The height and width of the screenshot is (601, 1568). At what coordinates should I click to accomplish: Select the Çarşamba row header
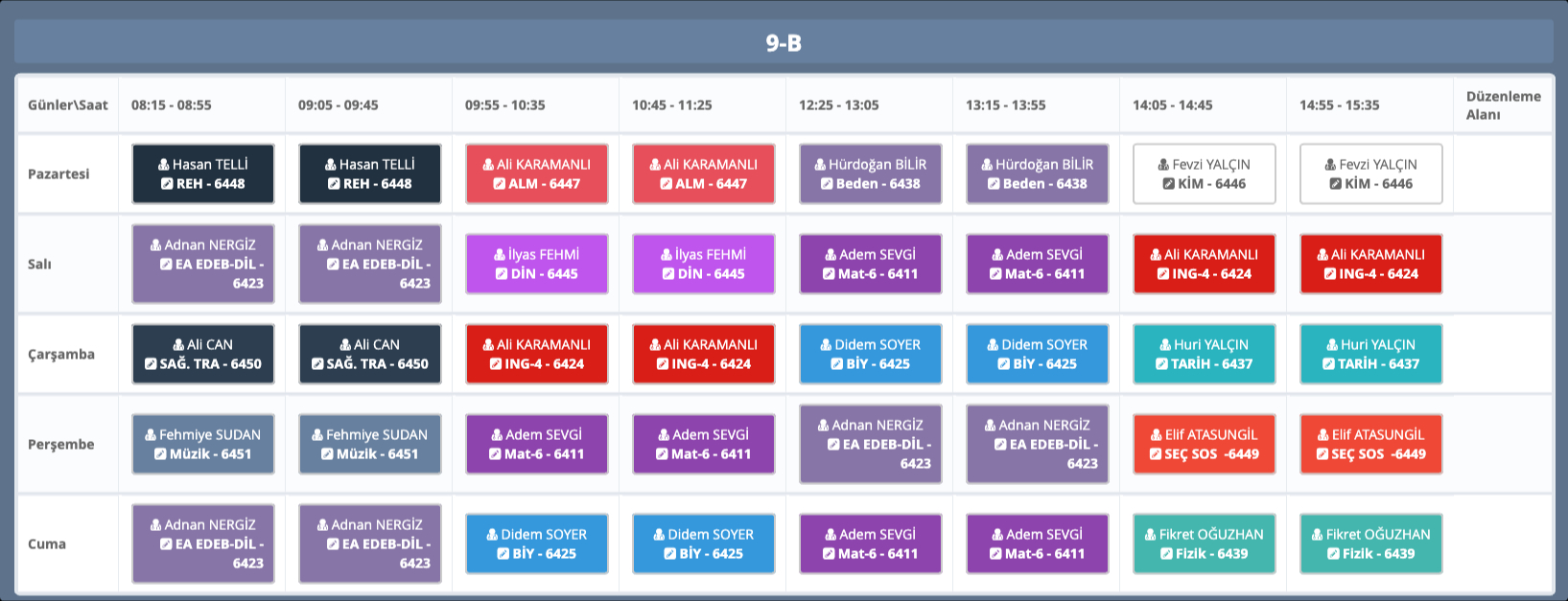click(x=61, y=354)
